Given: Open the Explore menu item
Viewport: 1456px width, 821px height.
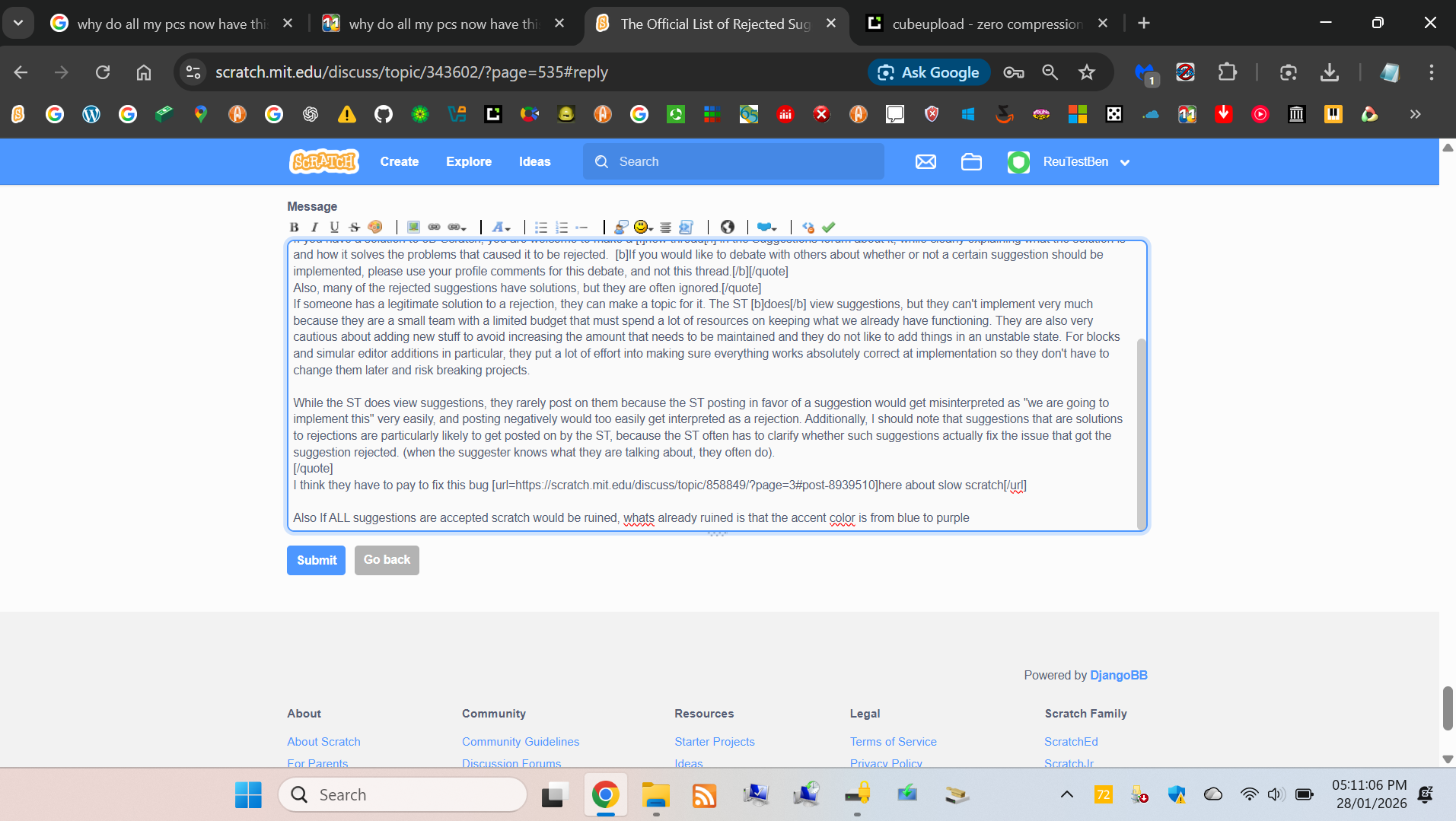Looking at the screenshot, I should [468, 161].
